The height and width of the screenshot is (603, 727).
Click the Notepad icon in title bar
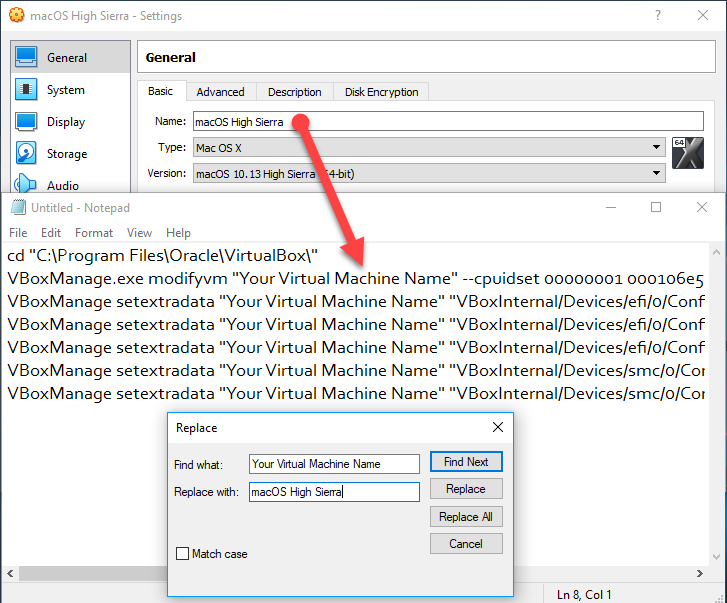[x=17, y=207]
